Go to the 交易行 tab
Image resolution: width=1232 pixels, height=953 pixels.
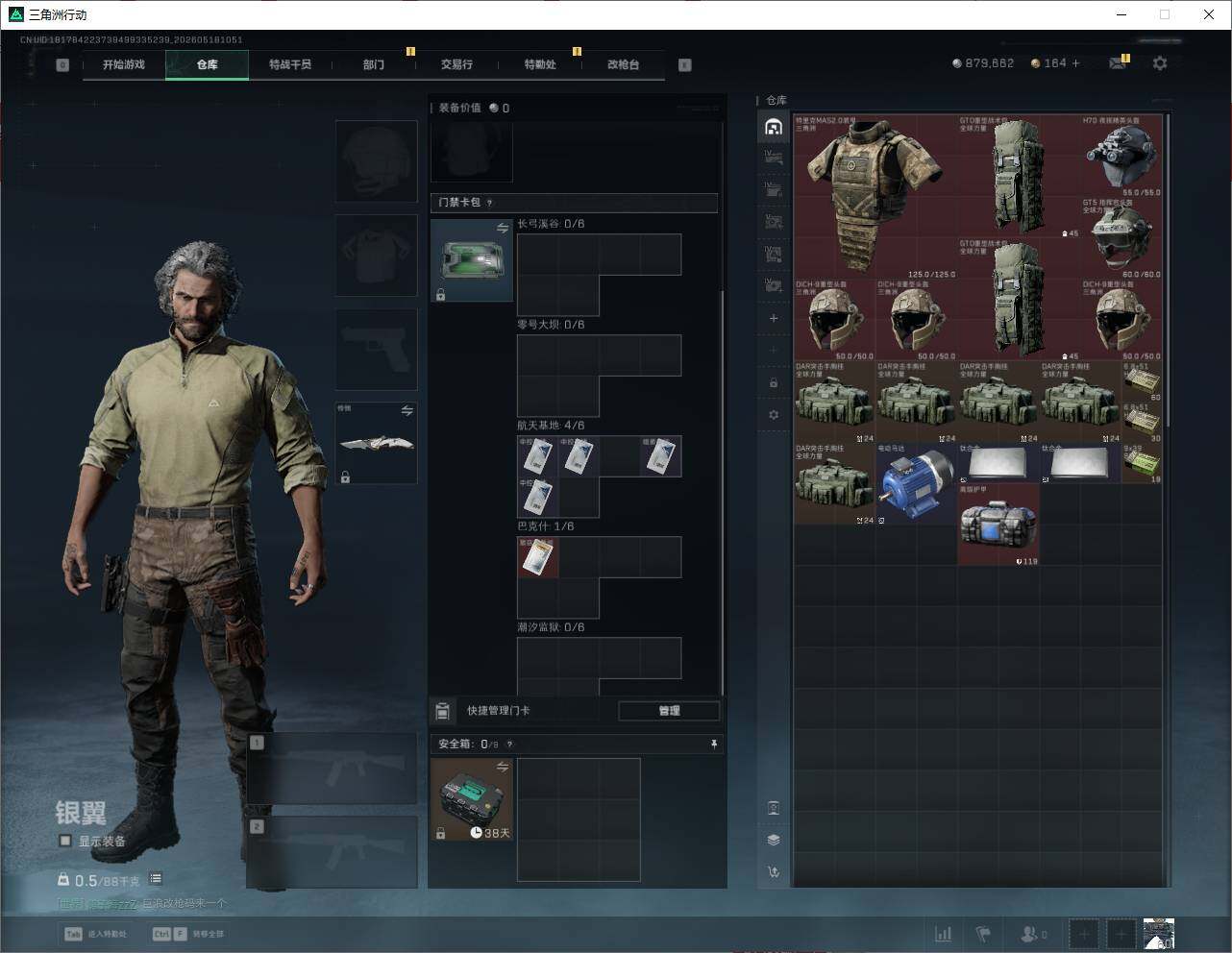pos(456,64)
